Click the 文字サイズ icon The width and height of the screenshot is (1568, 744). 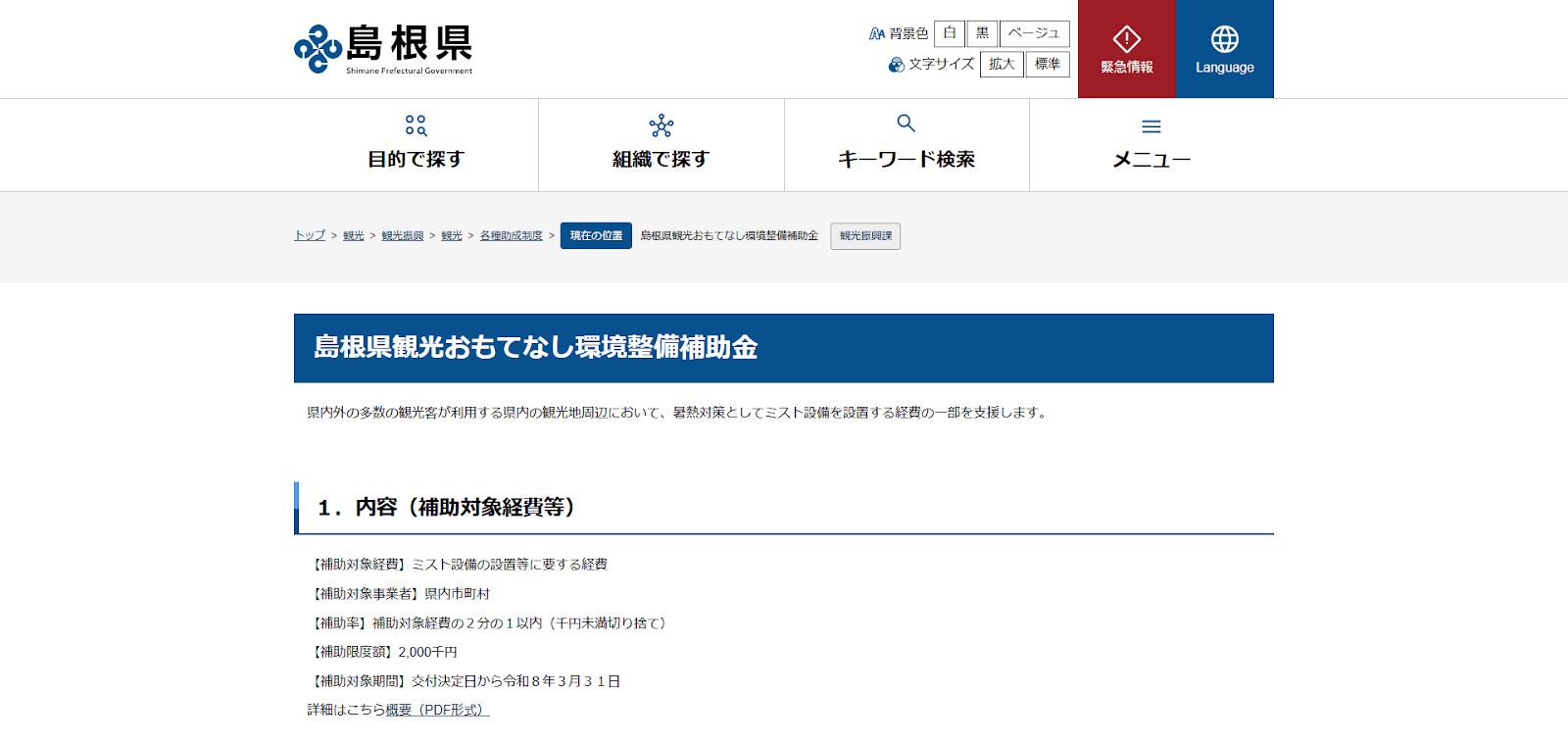pyautogui.click(x=897, y=65)
